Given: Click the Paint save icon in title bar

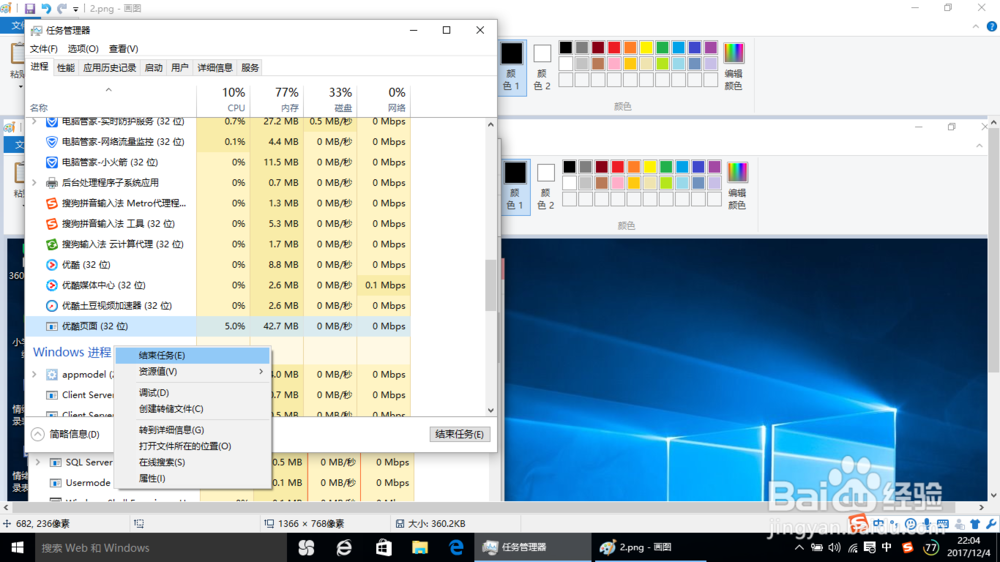Looking at the screenshot, I should point(30,8).
